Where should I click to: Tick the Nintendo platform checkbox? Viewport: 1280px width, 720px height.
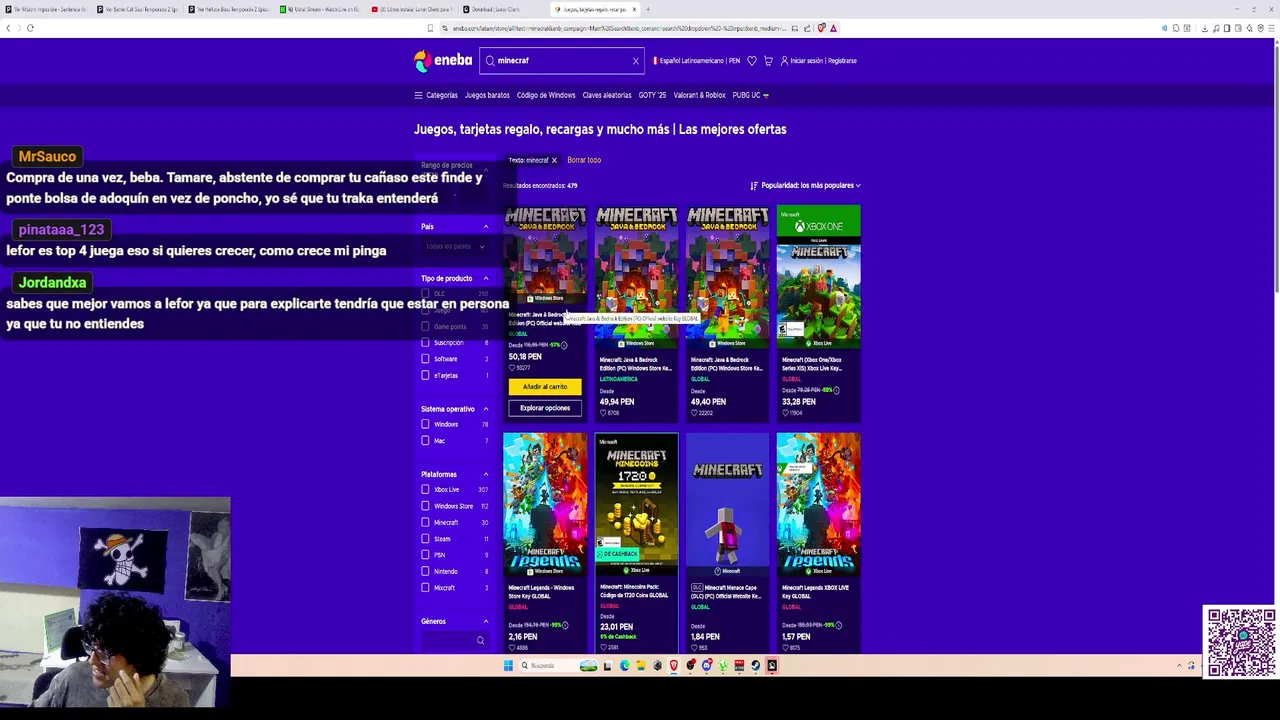(425, 571)
